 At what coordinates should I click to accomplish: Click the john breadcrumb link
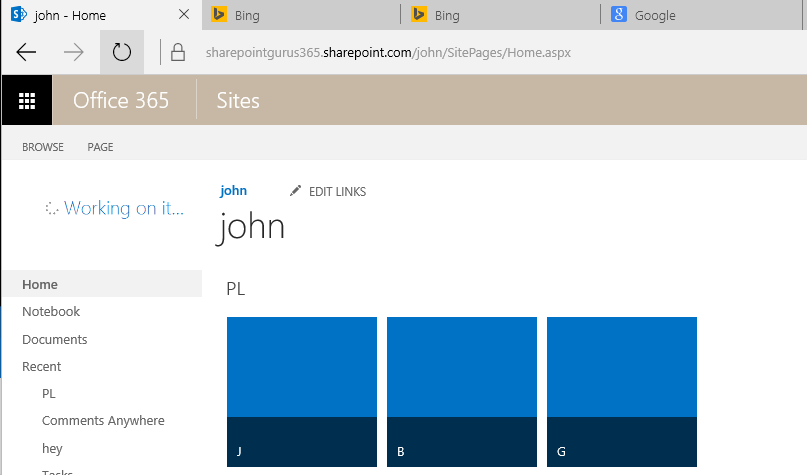pos(233,190)
